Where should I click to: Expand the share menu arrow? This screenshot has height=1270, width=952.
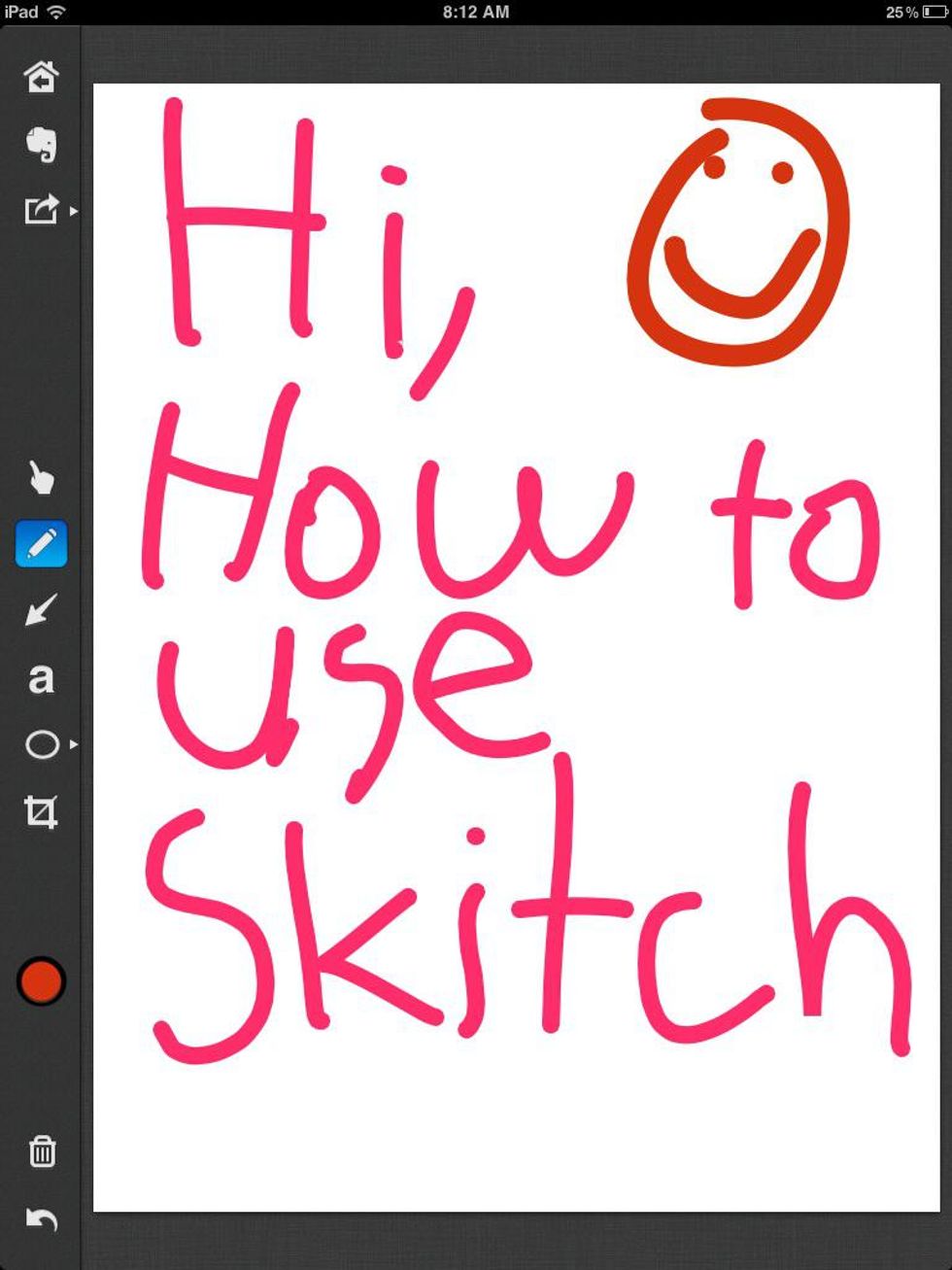[75, 211]
